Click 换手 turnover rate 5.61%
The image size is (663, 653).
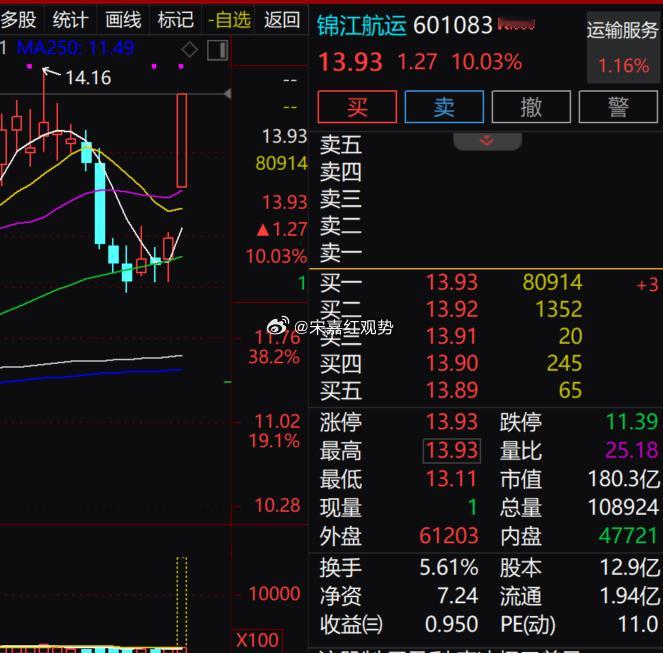tap(449, 568)
